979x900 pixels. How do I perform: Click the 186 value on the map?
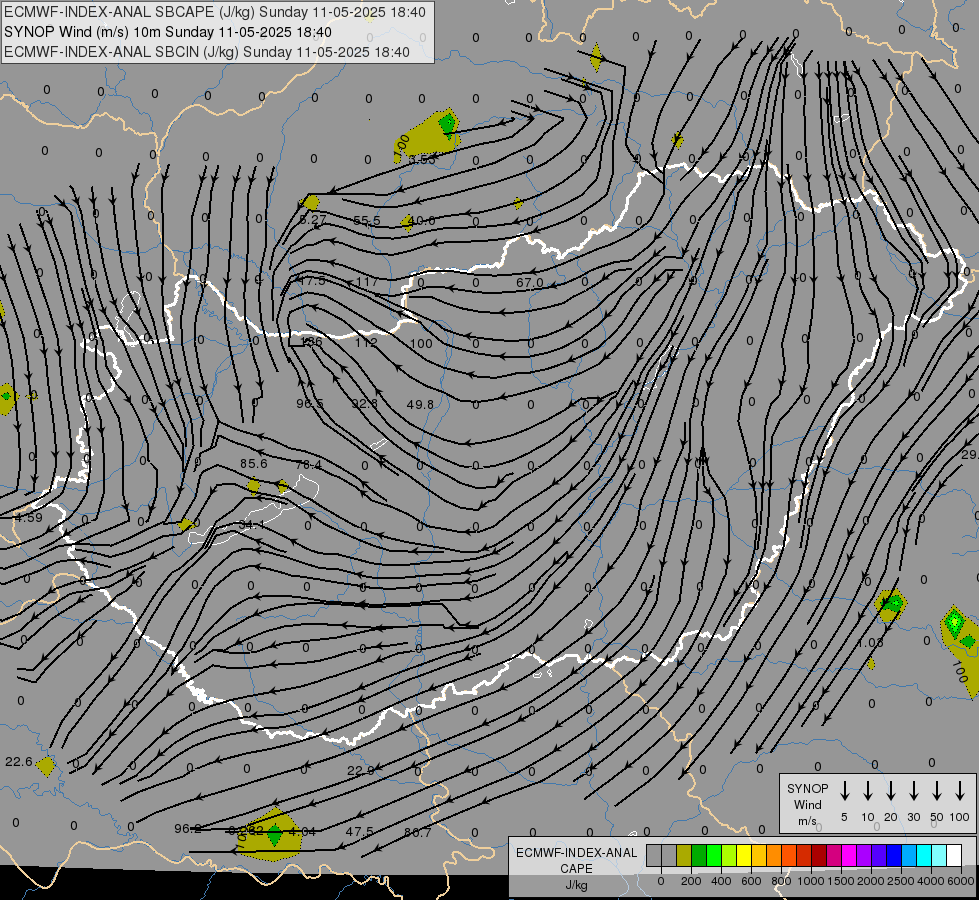[312, 342]
